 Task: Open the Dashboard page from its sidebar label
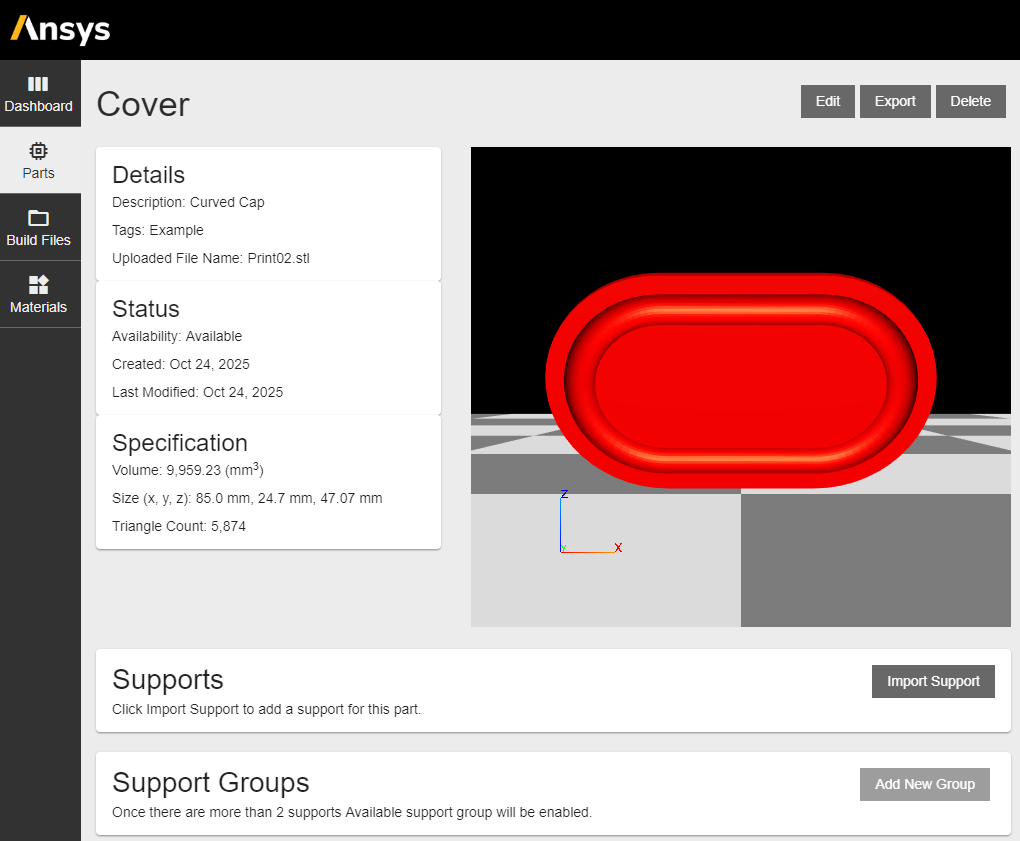tap(38, 106)
